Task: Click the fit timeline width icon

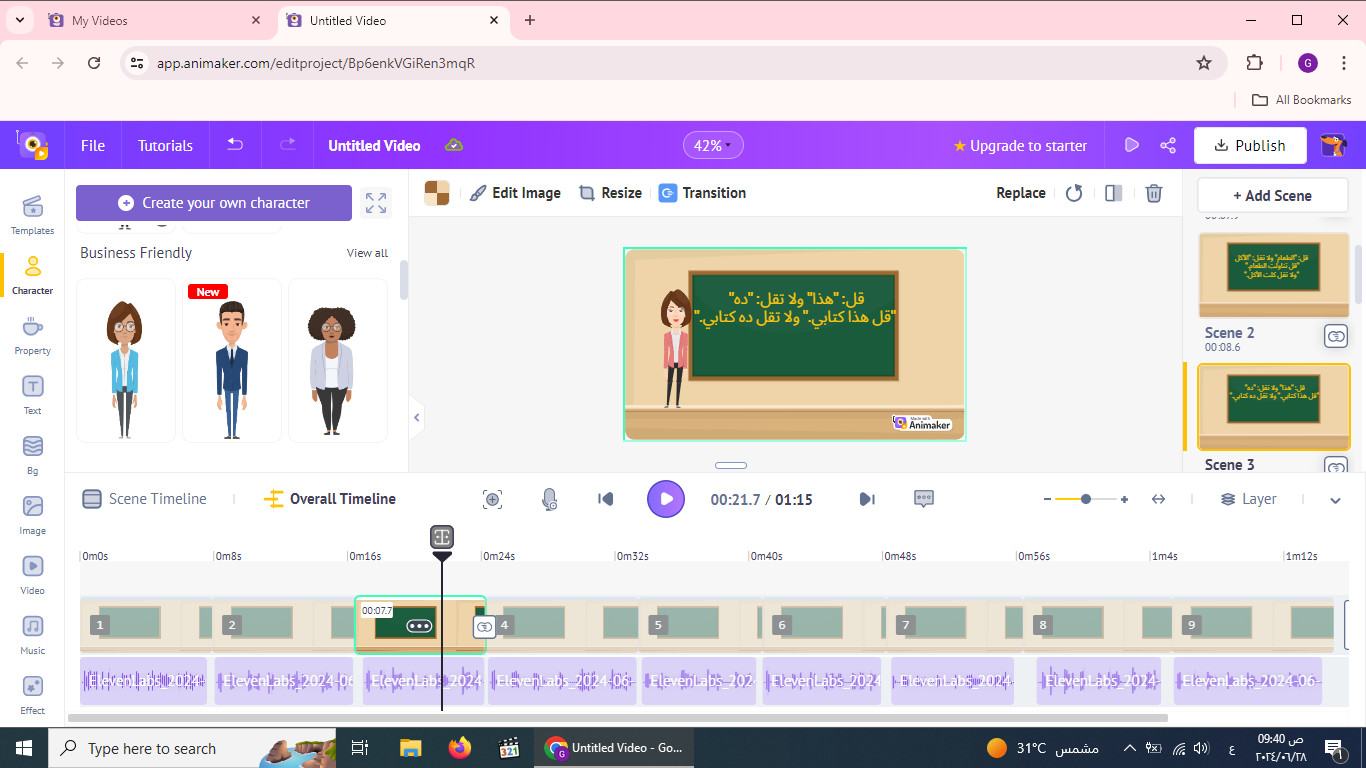Action: 1158,499
